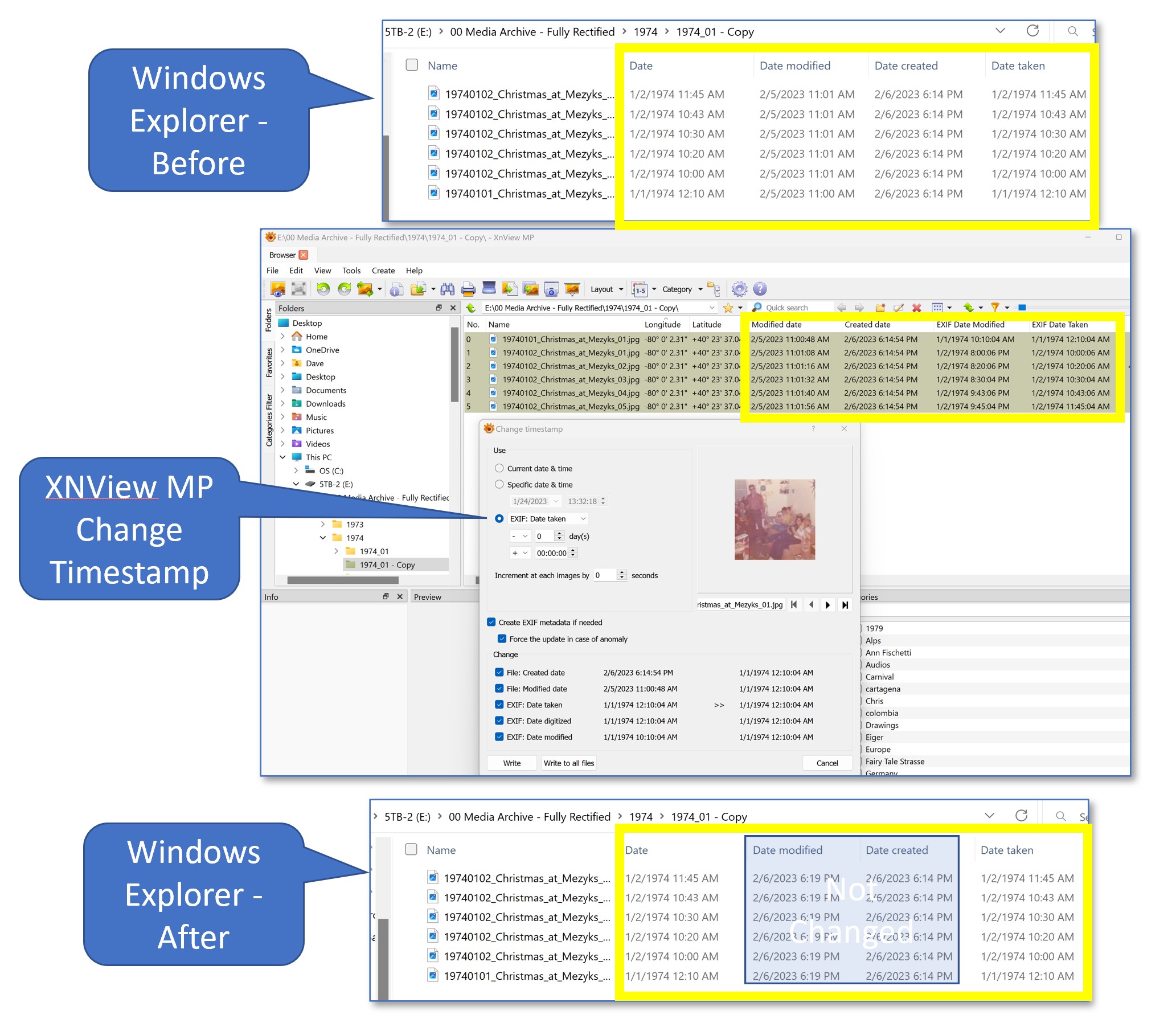Toggle the File: Created date checkbox

pyautogui.click(x=499, y=672)
